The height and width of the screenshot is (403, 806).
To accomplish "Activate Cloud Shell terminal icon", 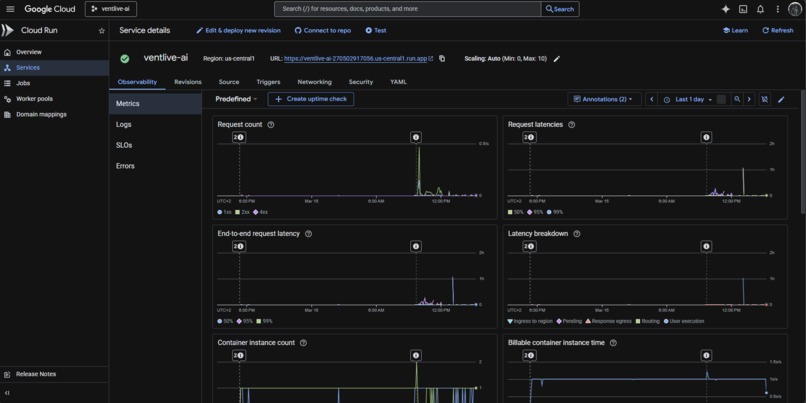I will tap(743, 9).
